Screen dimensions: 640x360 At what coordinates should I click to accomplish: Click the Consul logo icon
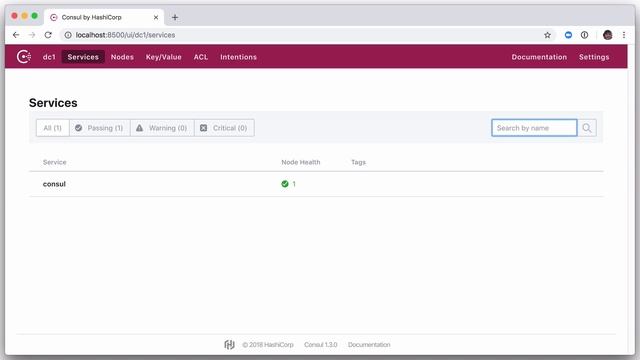24,56
